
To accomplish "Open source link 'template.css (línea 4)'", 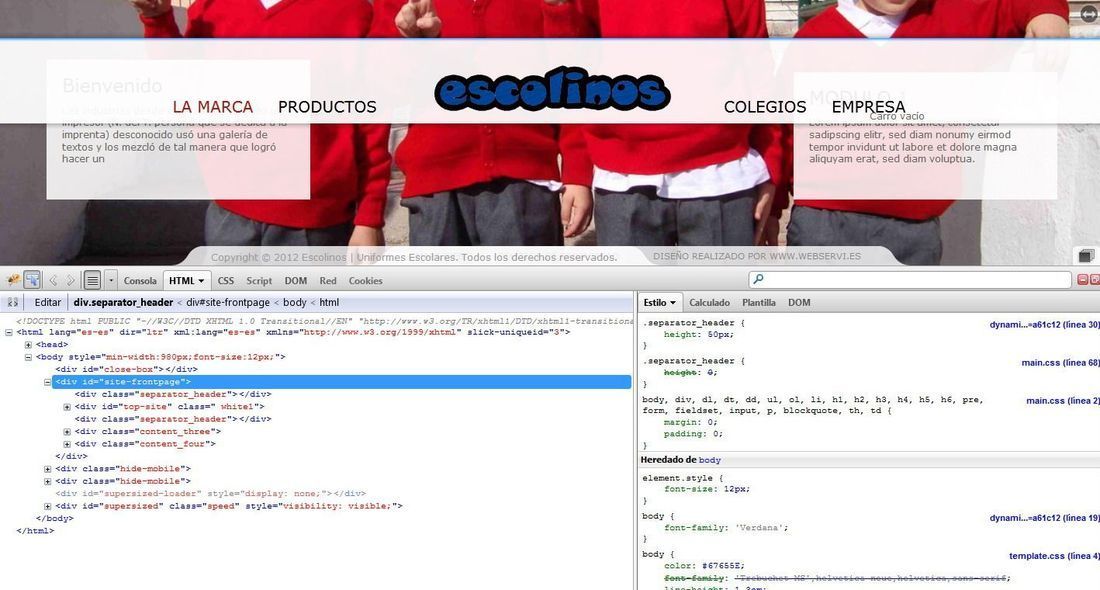I will tap(1054, 556).
